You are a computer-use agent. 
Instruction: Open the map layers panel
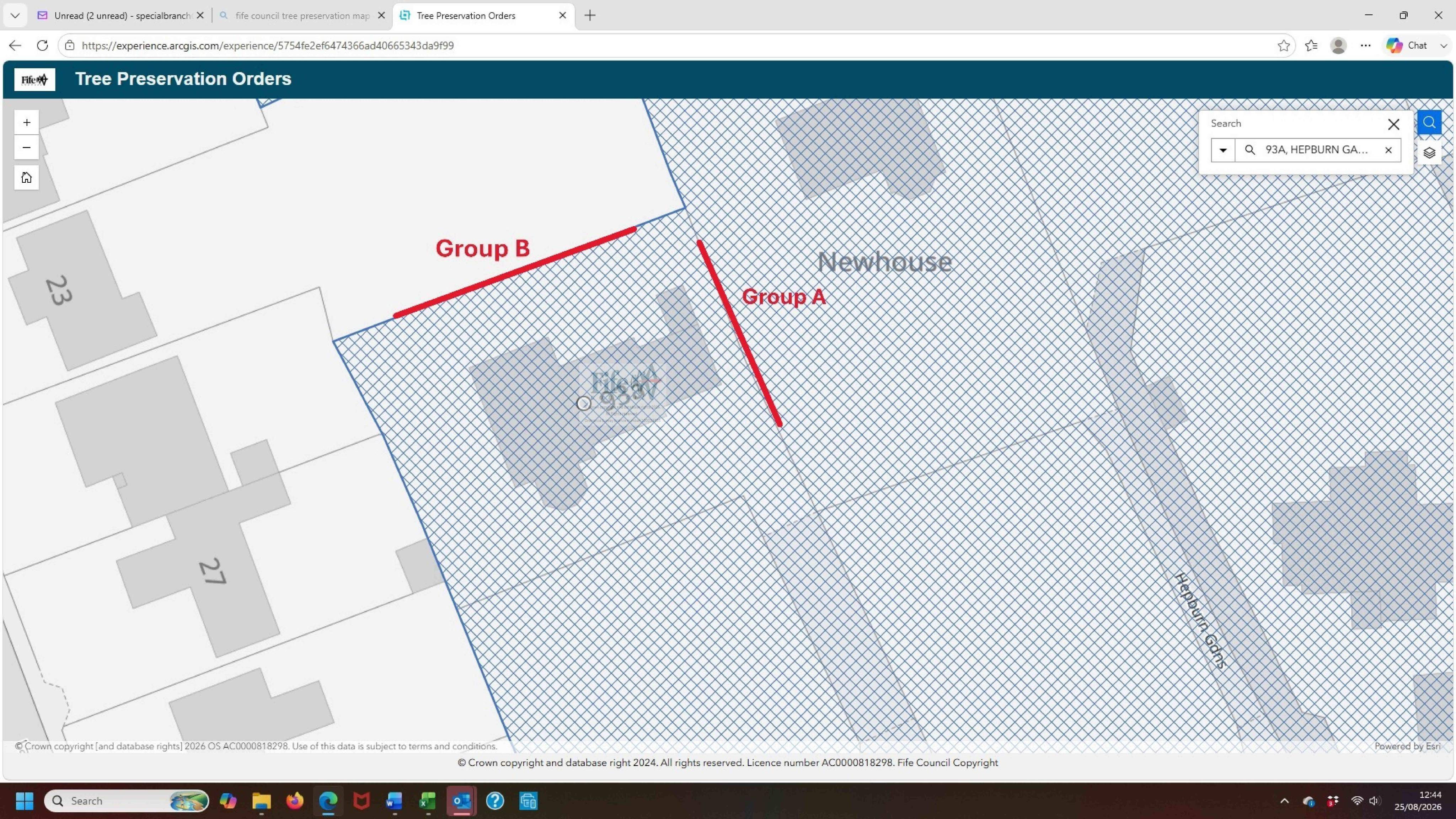point(1429,152)
